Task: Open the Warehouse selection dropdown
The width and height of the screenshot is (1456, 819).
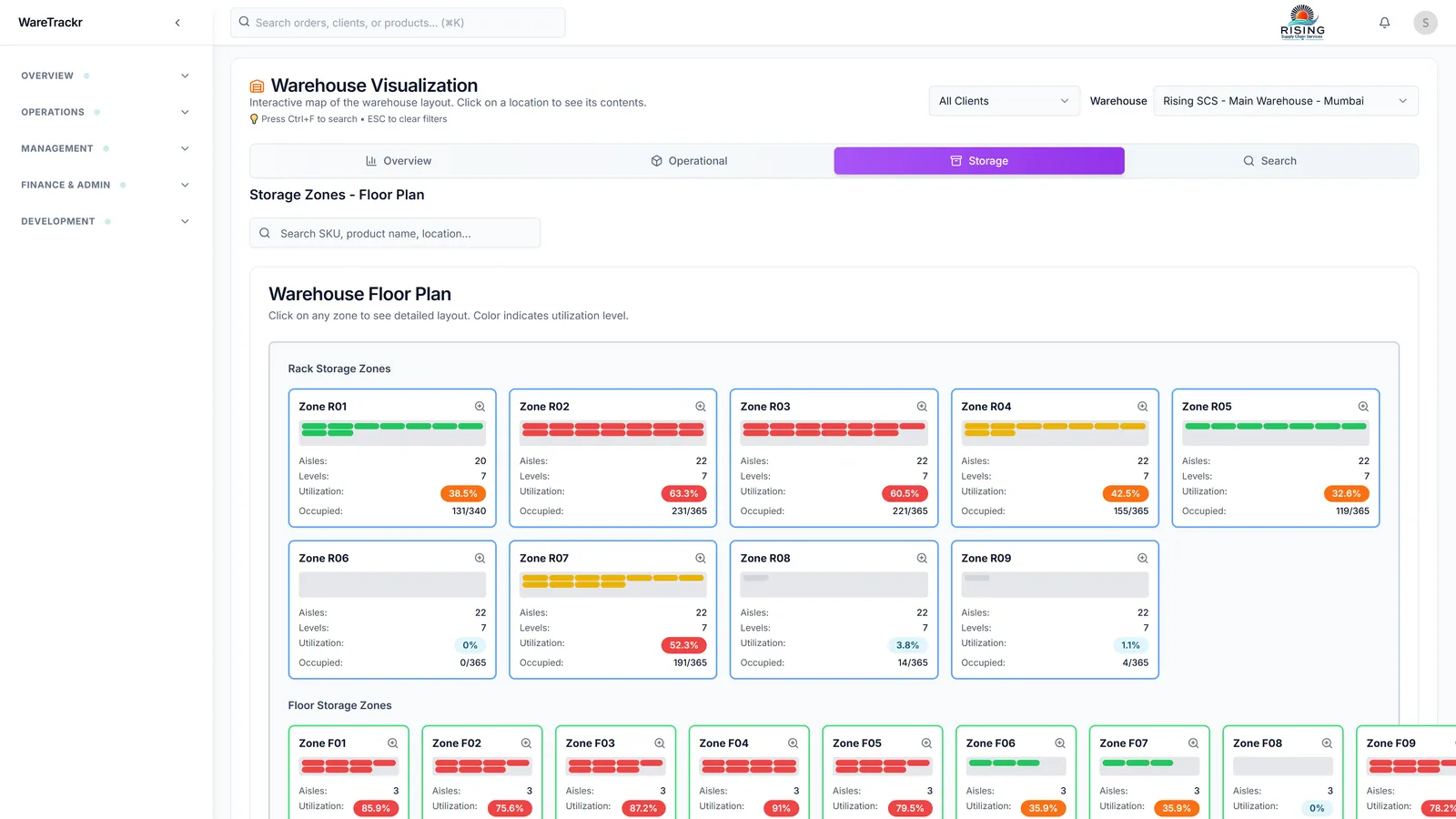Action: point(1285,101)
